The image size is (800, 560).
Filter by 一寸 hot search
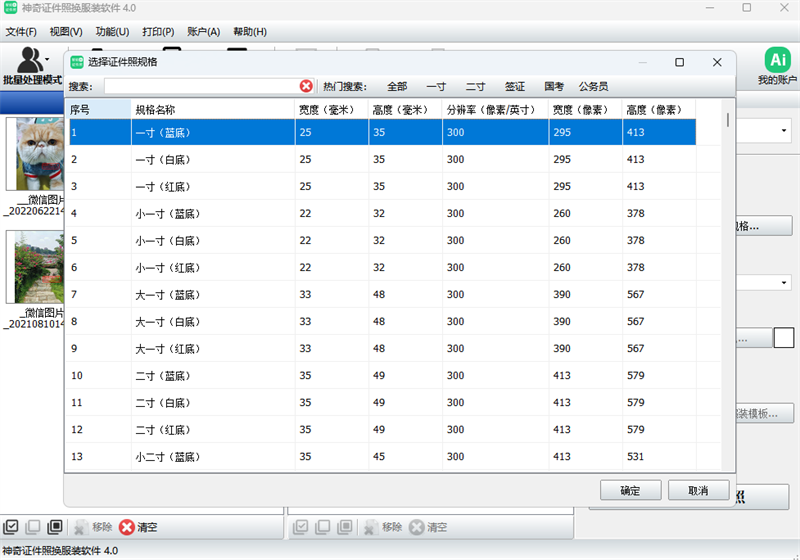[x=436, y=87]
